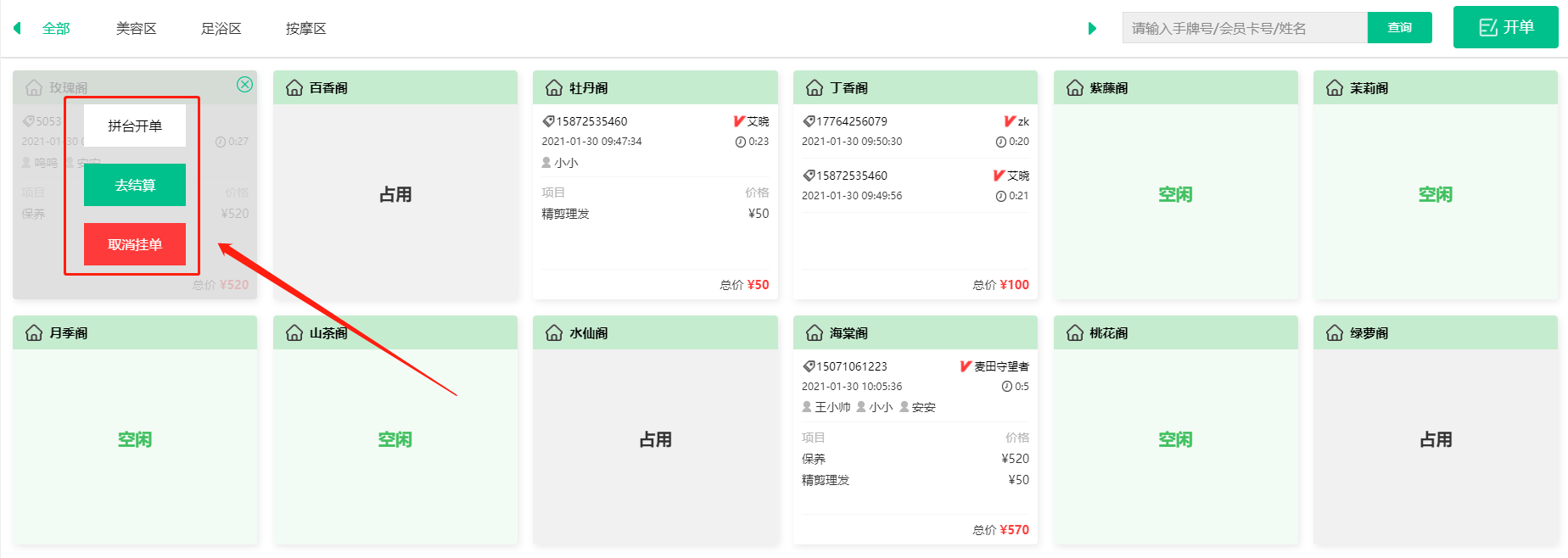Open the 足浴区 tab
The image size is (1568, 558).
221,29
